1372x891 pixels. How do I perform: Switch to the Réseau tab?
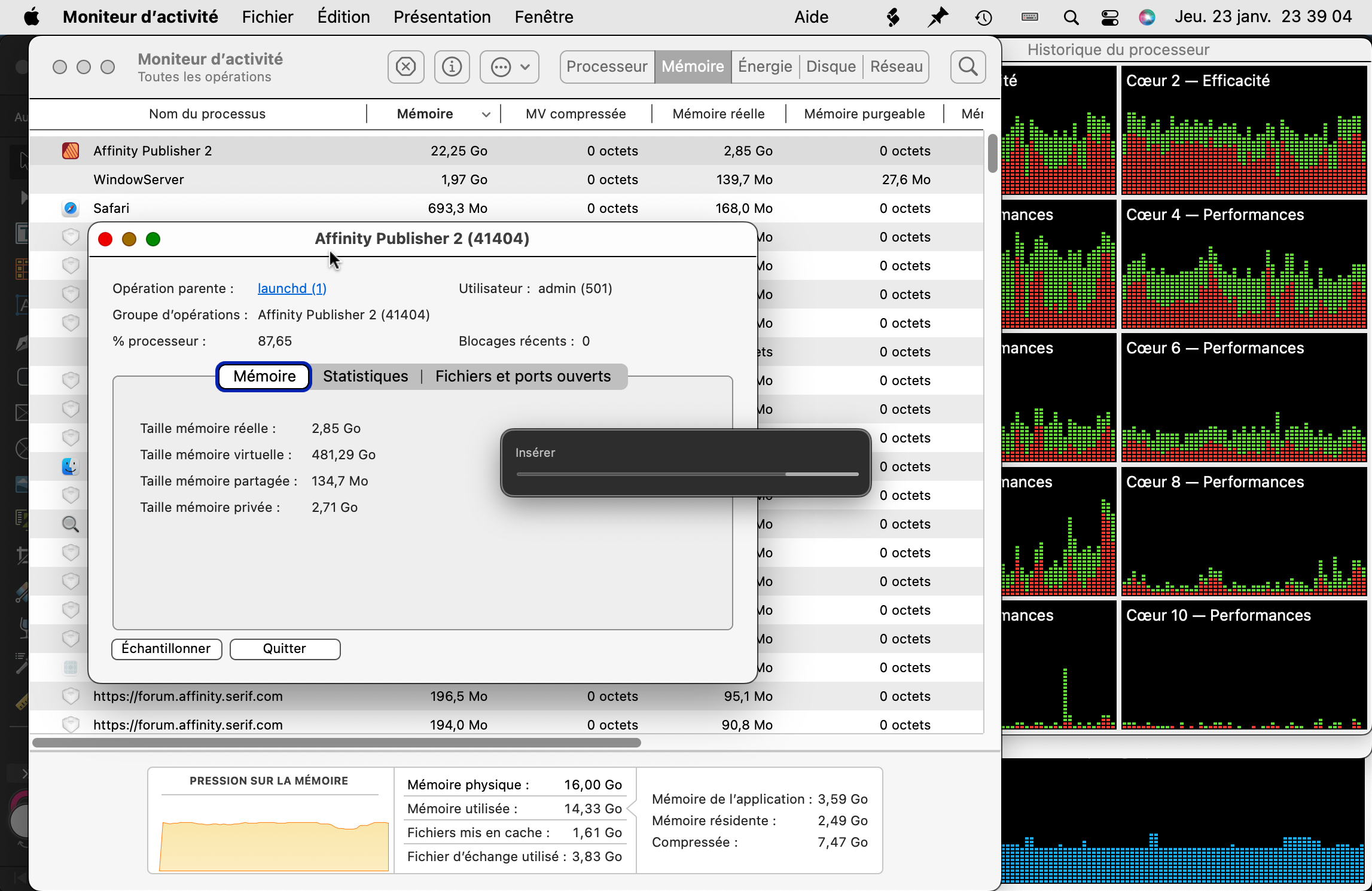click(896, 66)
